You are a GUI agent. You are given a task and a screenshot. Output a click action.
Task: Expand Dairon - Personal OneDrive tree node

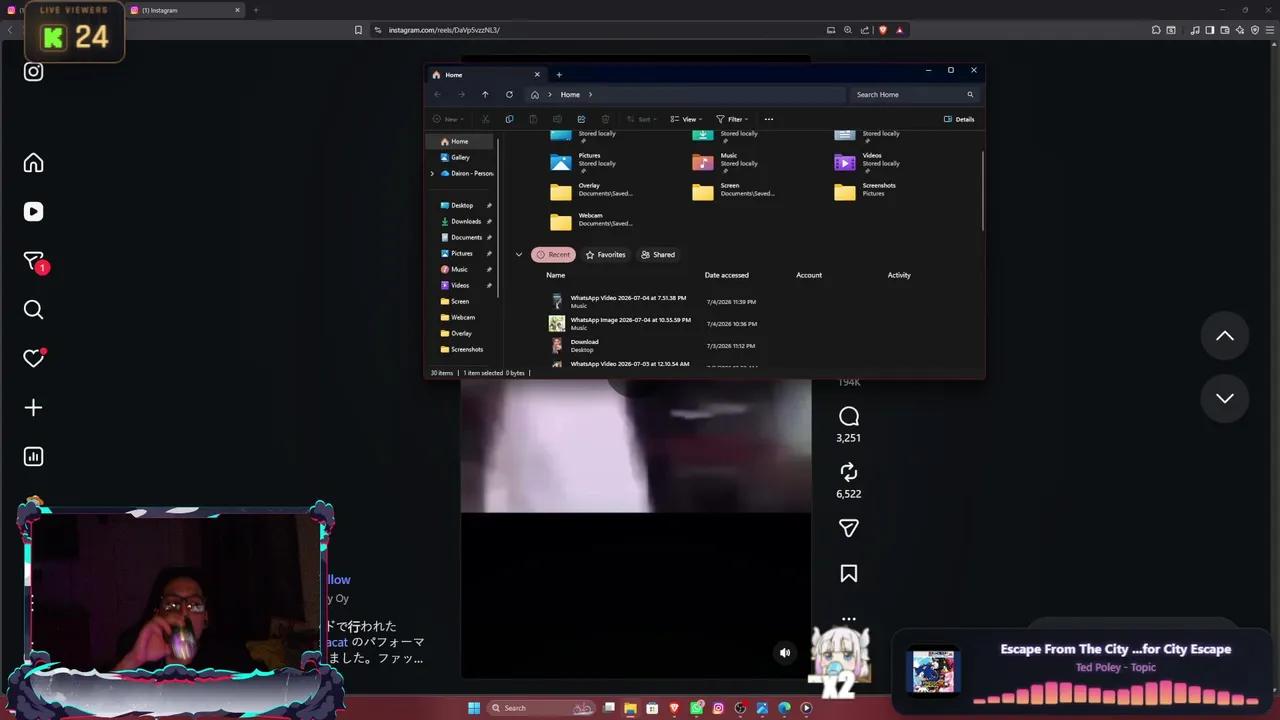click(x=432, y=173)
